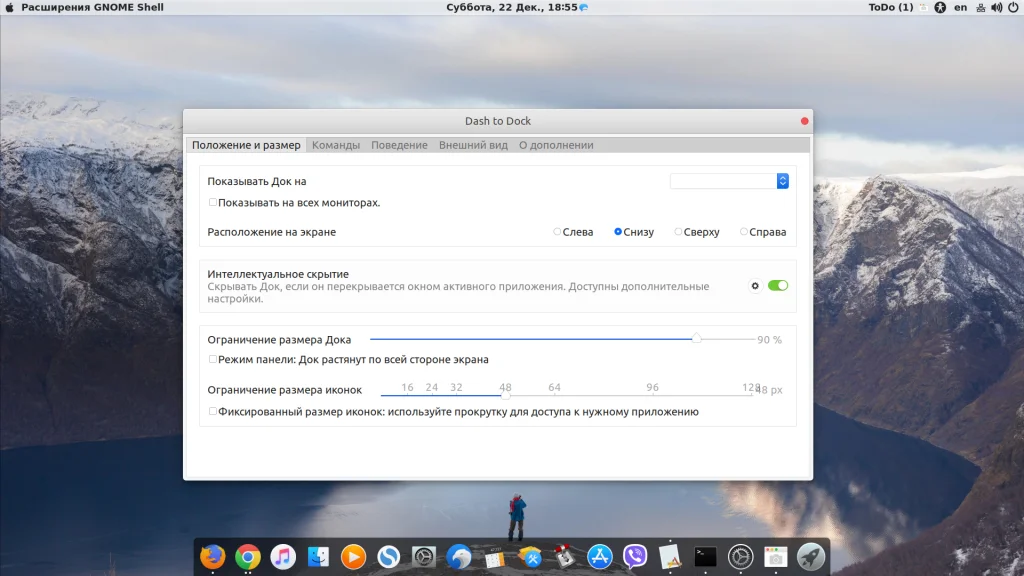Open the App Store icon in dock

coord(600,556)
